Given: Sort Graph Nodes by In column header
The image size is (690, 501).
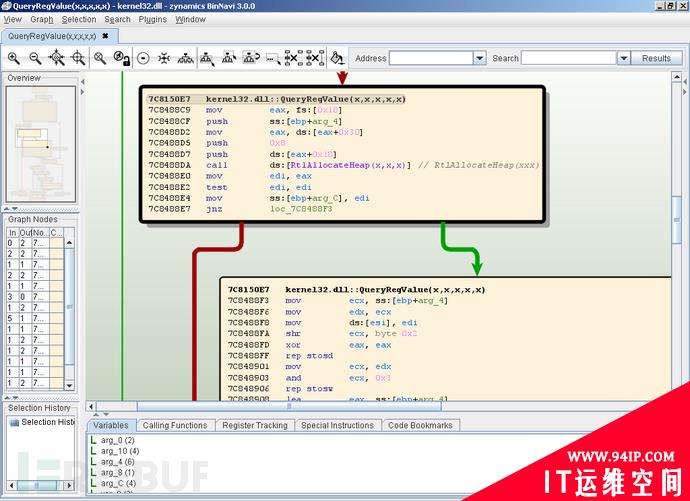Looking at the screenshot, I should tap(13, 233).
